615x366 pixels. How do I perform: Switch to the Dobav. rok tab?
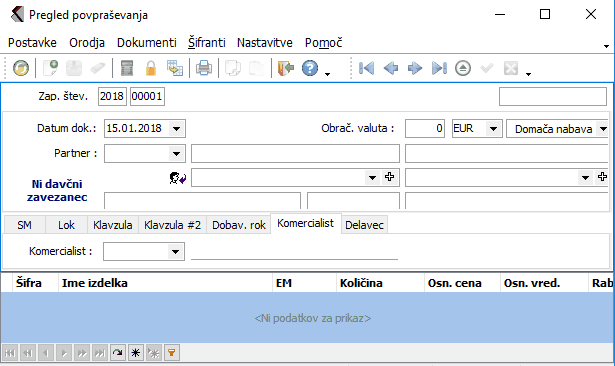point(239,225)
